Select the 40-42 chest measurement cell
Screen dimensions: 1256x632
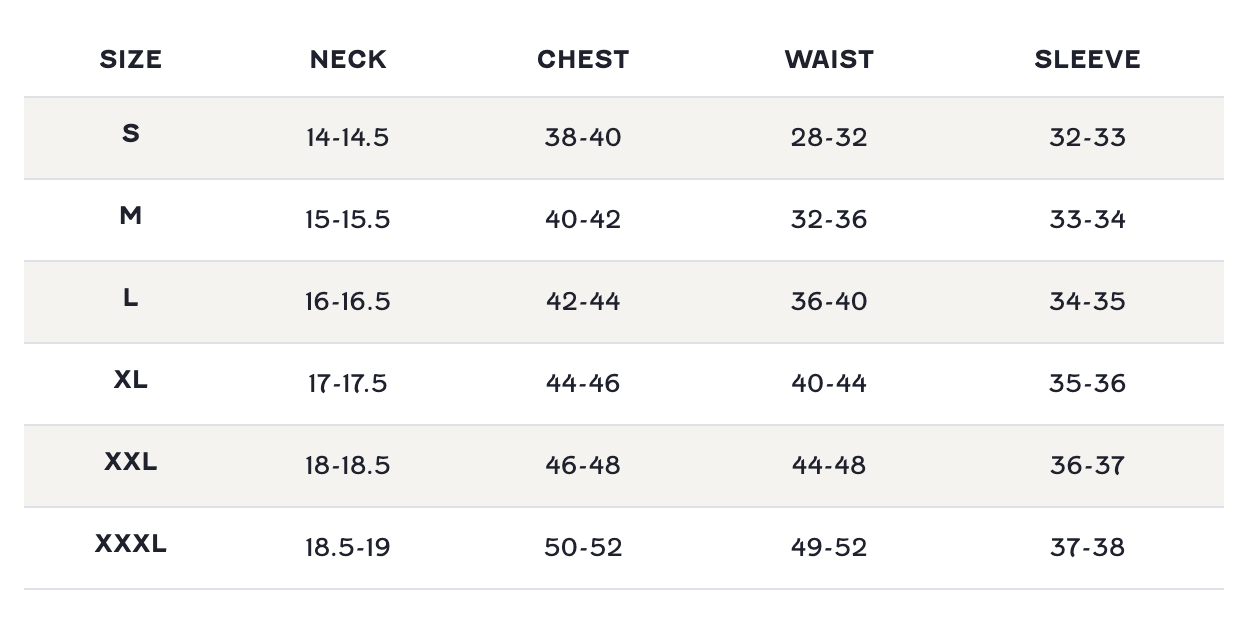tap(583, 220)
